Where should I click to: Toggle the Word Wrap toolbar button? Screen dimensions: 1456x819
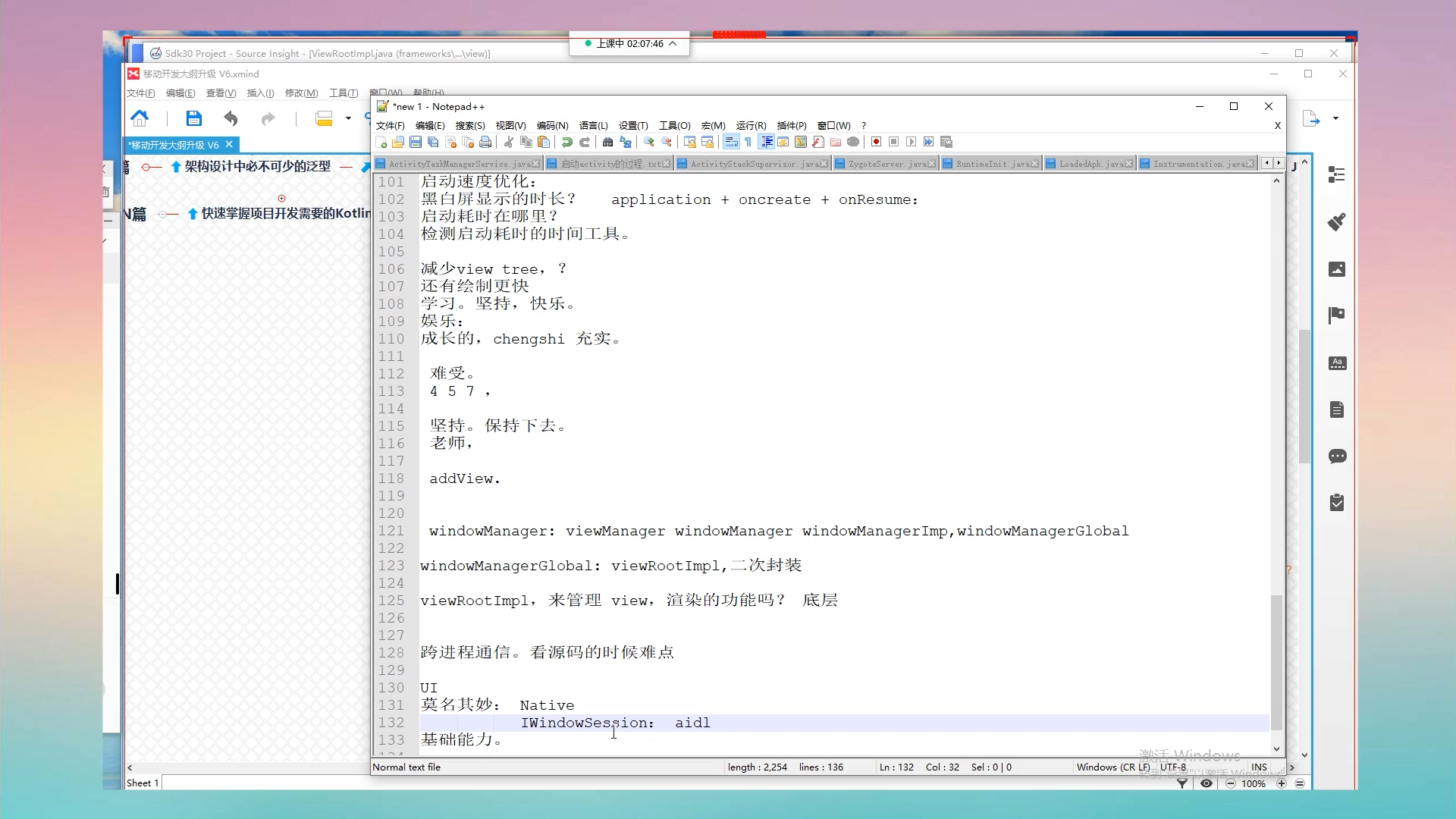click(731, 142)
